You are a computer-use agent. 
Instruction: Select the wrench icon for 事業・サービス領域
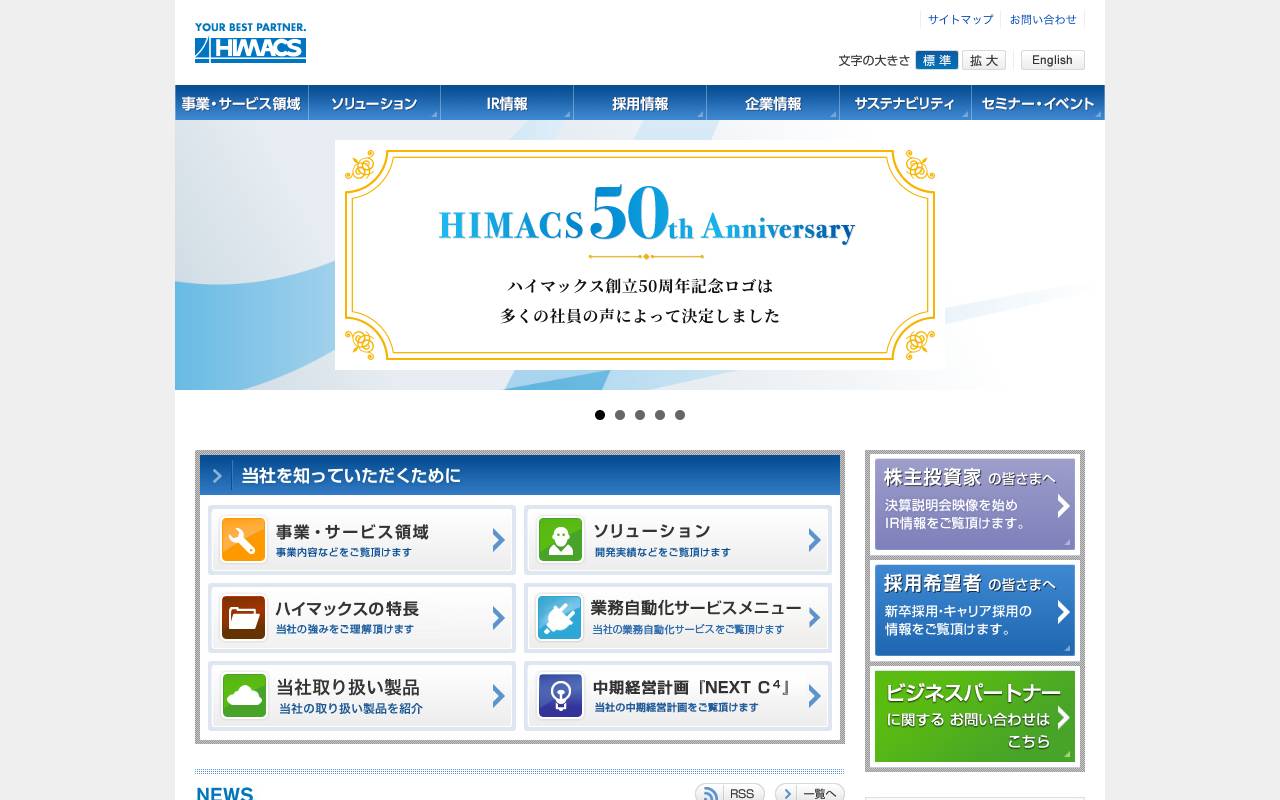click(243, 539)
